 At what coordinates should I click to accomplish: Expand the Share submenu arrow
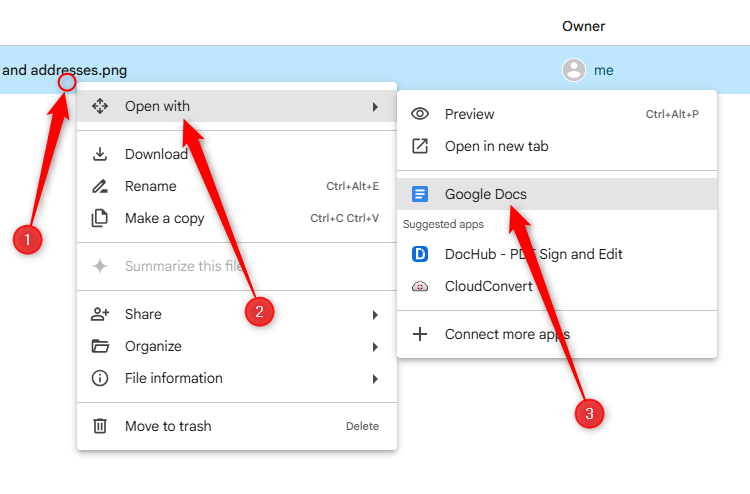pos(375,314)
